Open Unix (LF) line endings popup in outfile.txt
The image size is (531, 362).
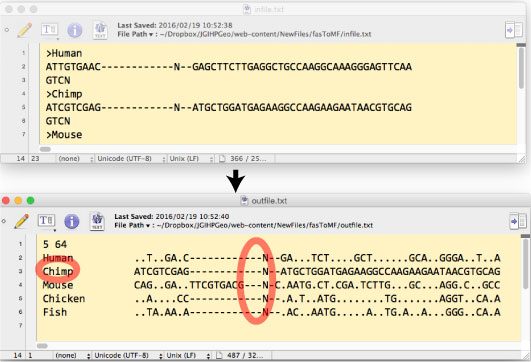point(188,355)
